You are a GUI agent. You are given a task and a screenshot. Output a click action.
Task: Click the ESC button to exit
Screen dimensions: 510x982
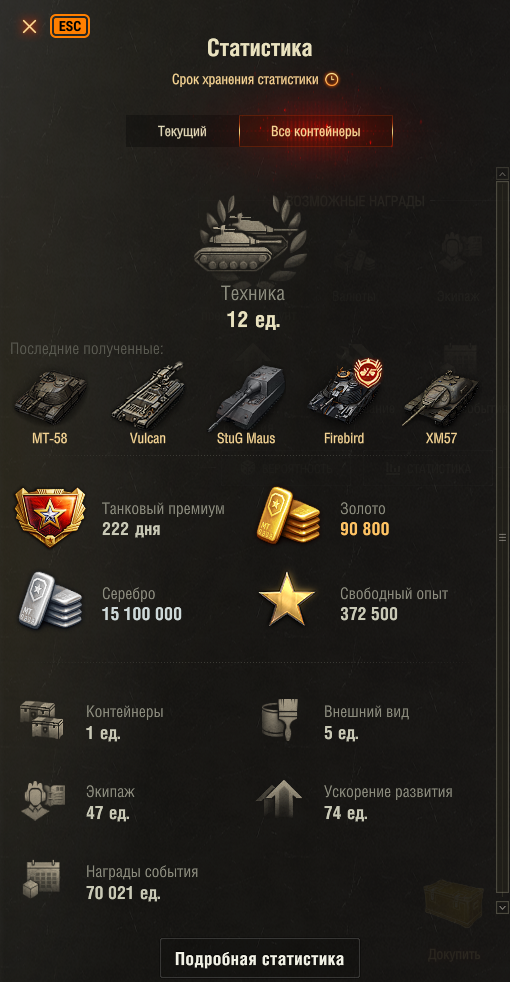[x=70, y=26]
